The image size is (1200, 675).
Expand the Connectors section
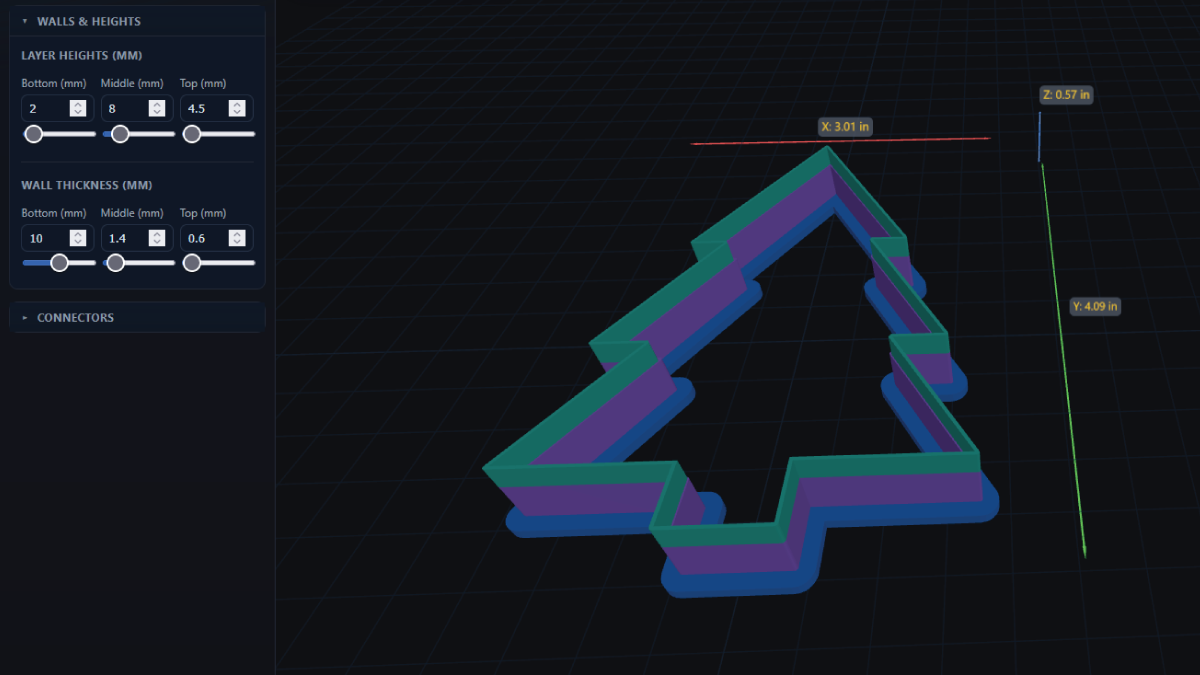tap(75, 318)
